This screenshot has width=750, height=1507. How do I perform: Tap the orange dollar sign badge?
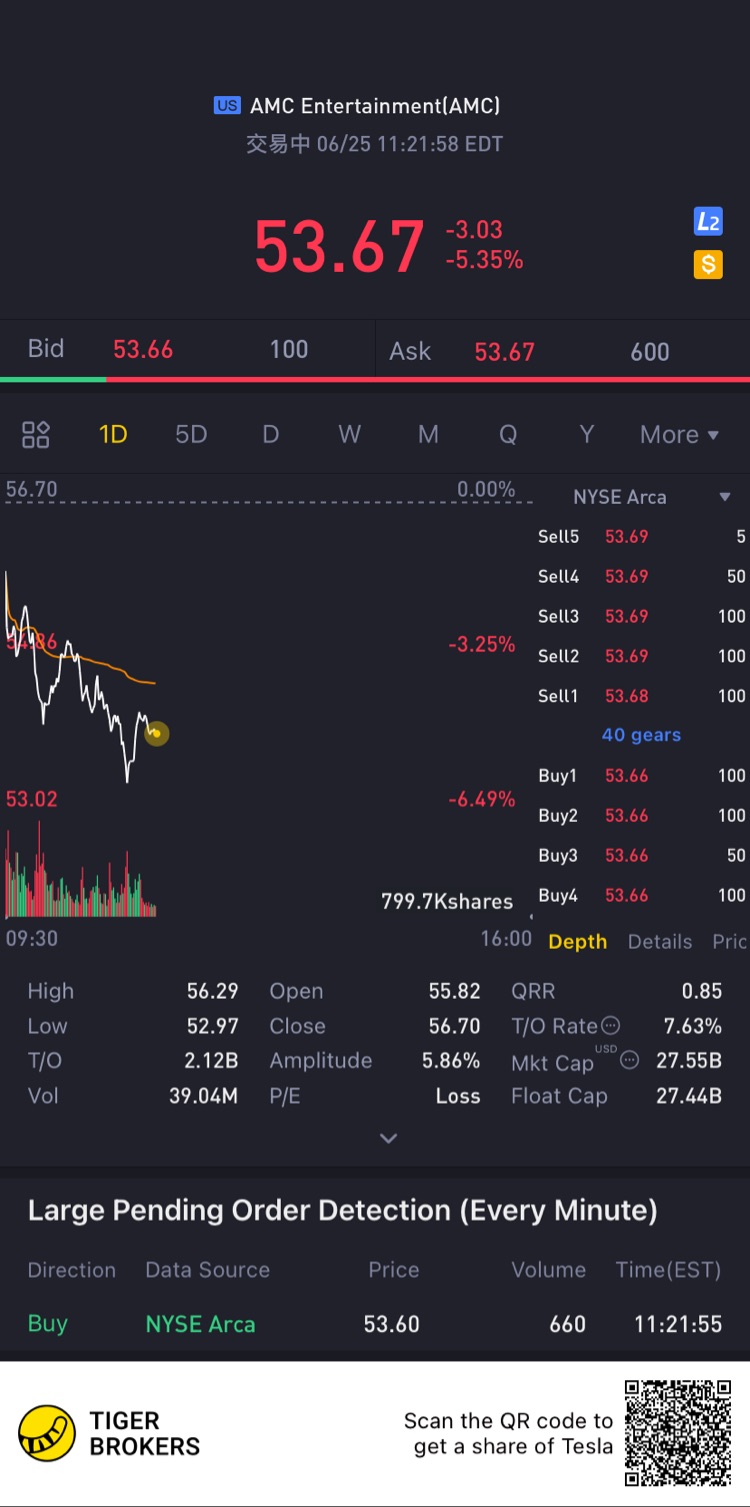(708, 265)
